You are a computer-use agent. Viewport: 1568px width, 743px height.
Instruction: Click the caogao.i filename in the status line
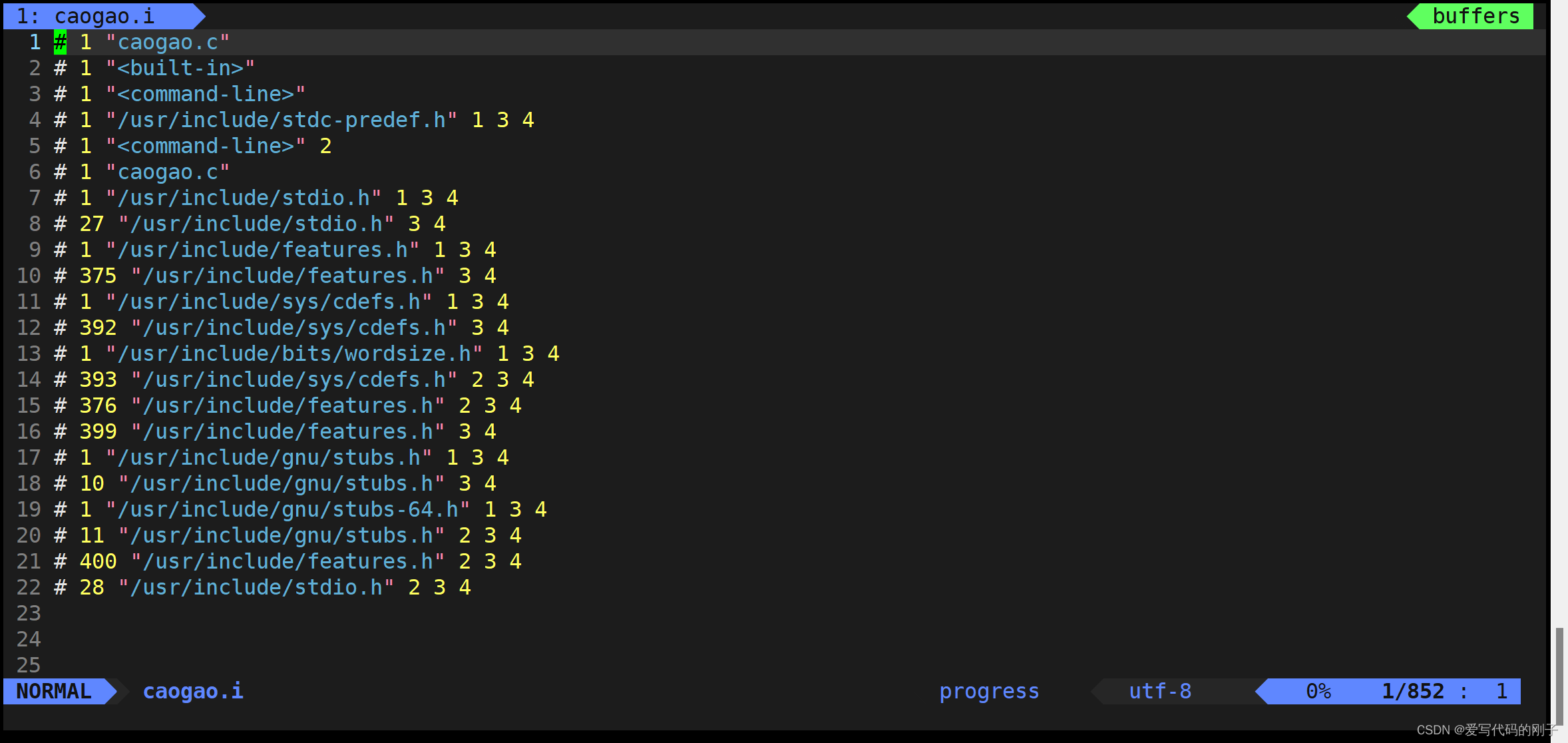click(193, 691)
